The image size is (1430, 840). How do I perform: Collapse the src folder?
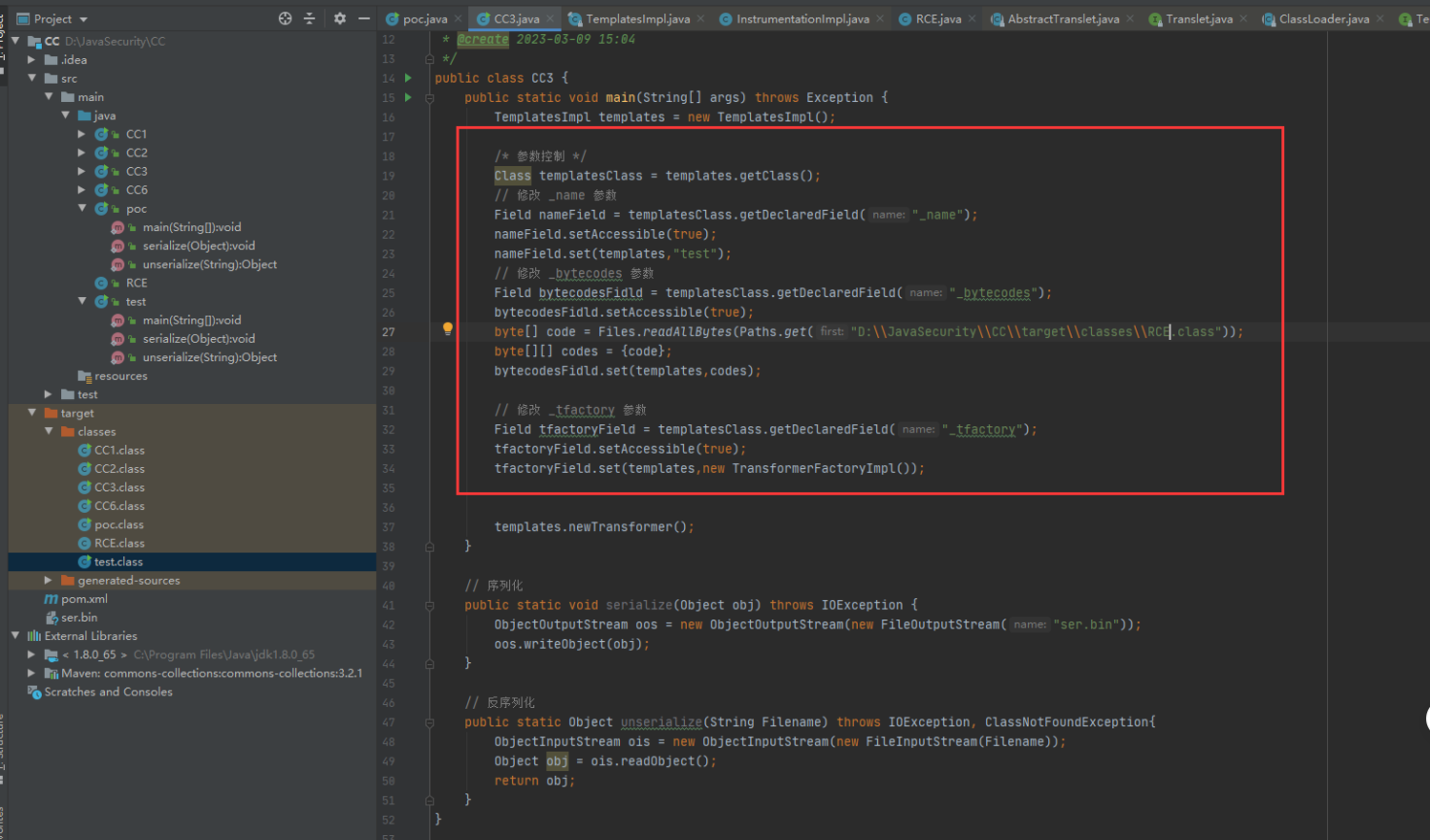tap(32, 78)
